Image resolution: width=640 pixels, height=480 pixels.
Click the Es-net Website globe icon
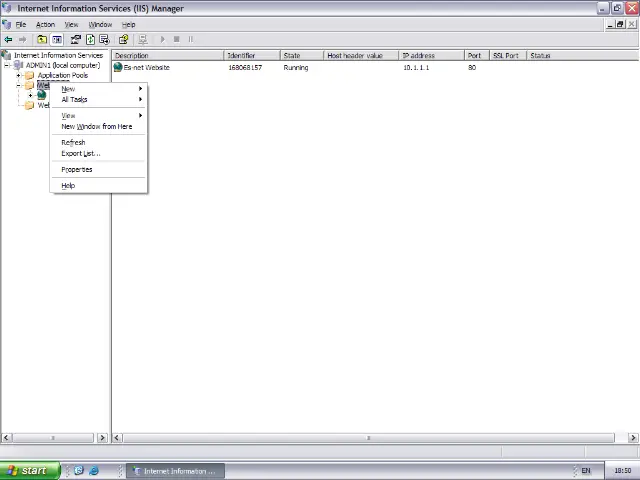click(x=118, y=67)
